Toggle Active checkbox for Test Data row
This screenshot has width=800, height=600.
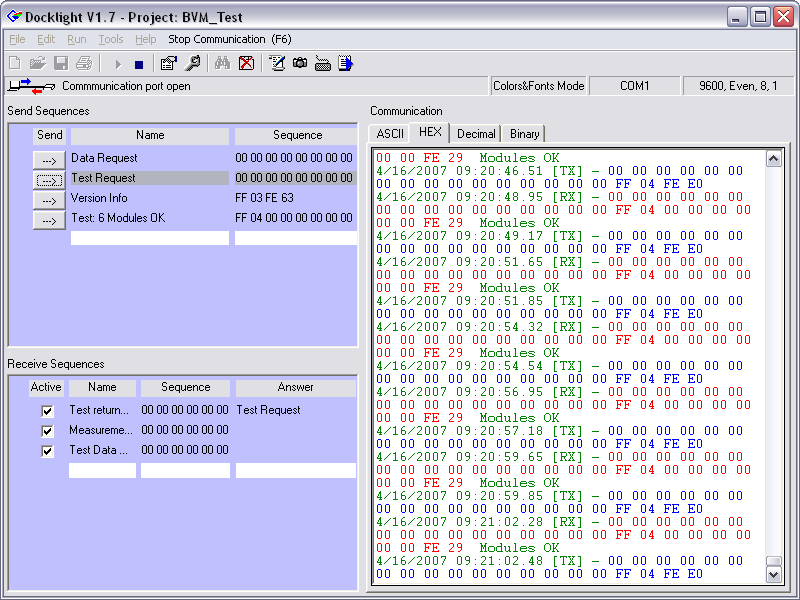pyautogui.click(x=47, y=451)
